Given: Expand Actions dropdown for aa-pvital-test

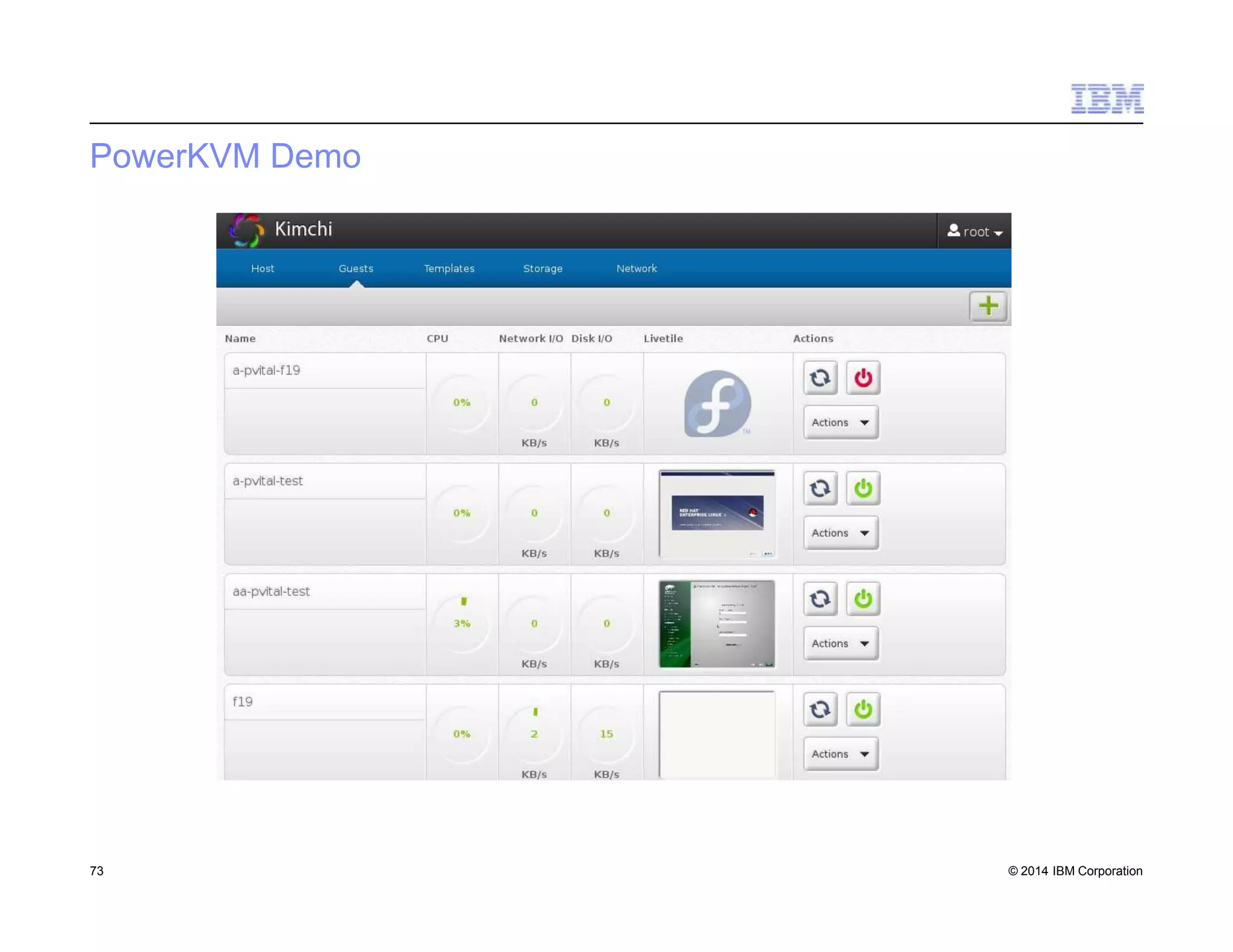Looking at the screenshot, I should tap(840, 643).
